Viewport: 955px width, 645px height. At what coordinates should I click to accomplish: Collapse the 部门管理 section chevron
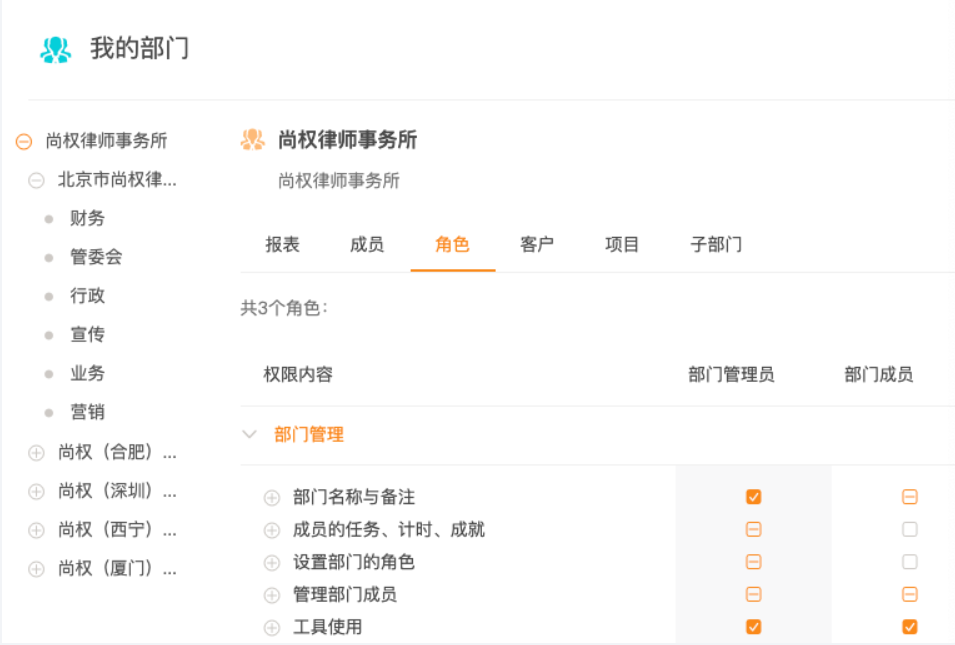tap(249, 434)
